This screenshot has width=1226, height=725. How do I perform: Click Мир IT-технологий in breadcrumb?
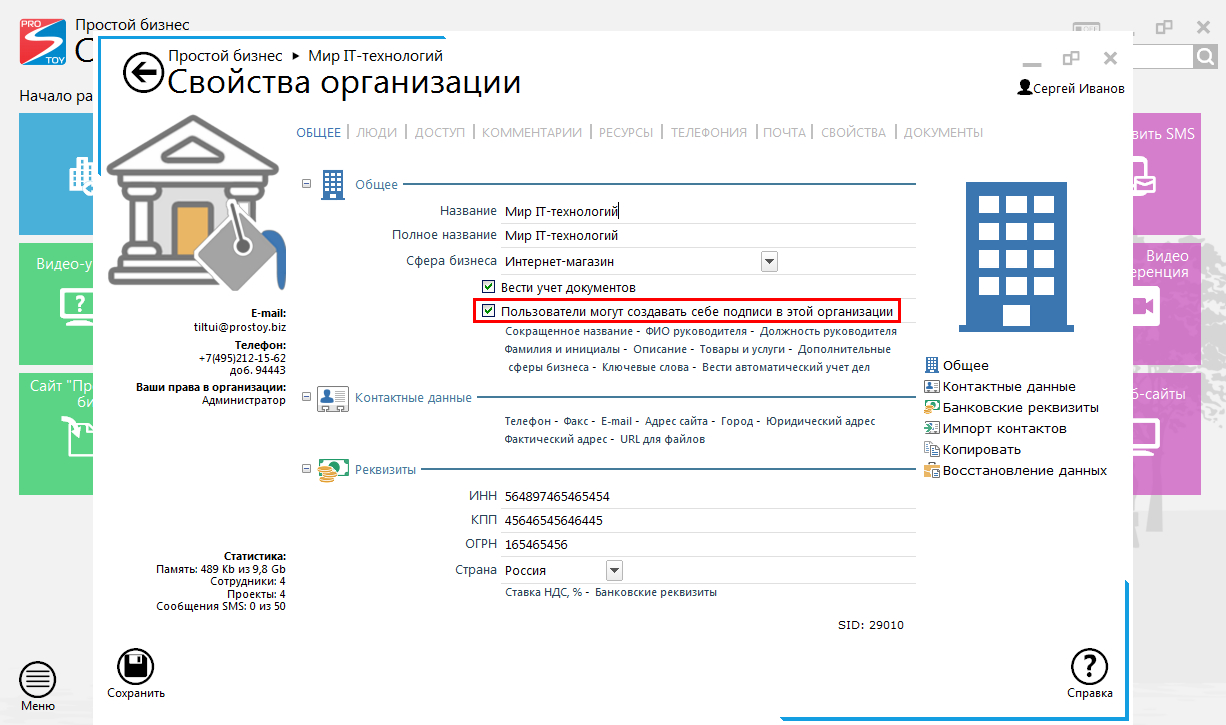375,56
